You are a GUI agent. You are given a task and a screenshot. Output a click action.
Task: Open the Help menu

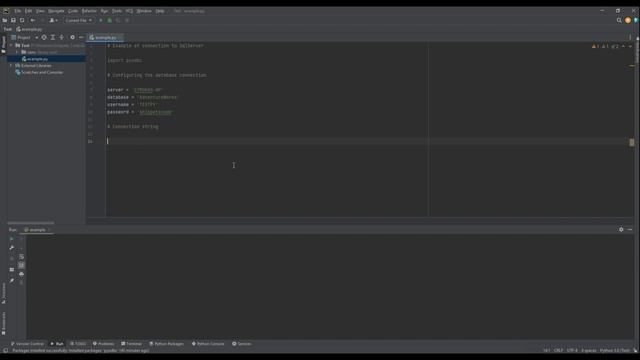[160, 11]
